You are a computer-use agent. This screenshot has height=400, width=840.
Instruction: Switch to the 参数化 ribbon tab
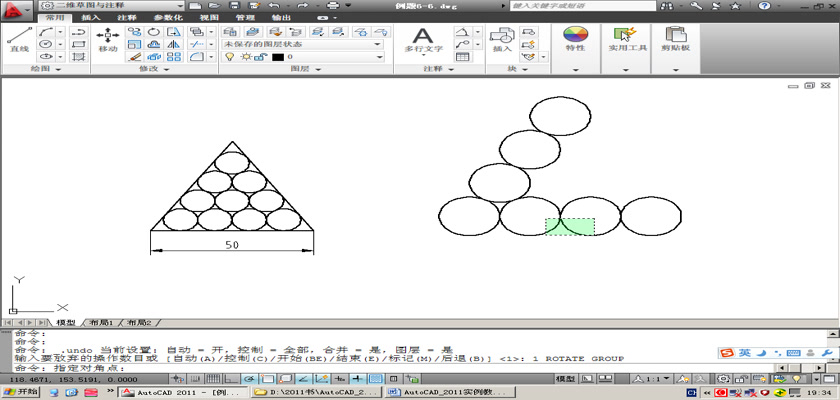pos(166,17)
